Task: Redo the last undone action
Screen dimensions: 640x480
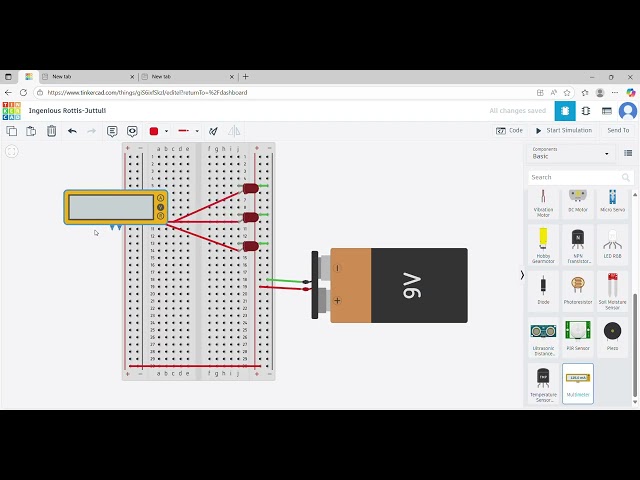Action: 91,131
